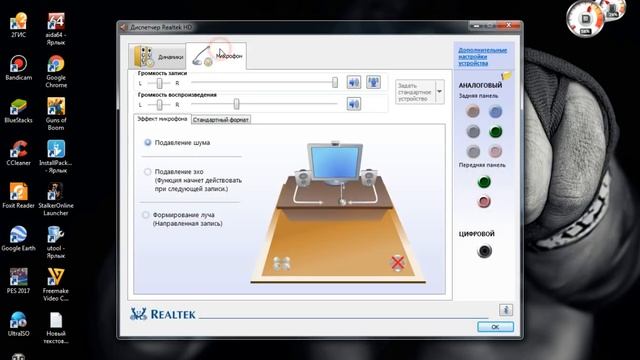Select the Формирование луча option
The width and height of the screenshot is (640, 360).
[x=146, y=215]
